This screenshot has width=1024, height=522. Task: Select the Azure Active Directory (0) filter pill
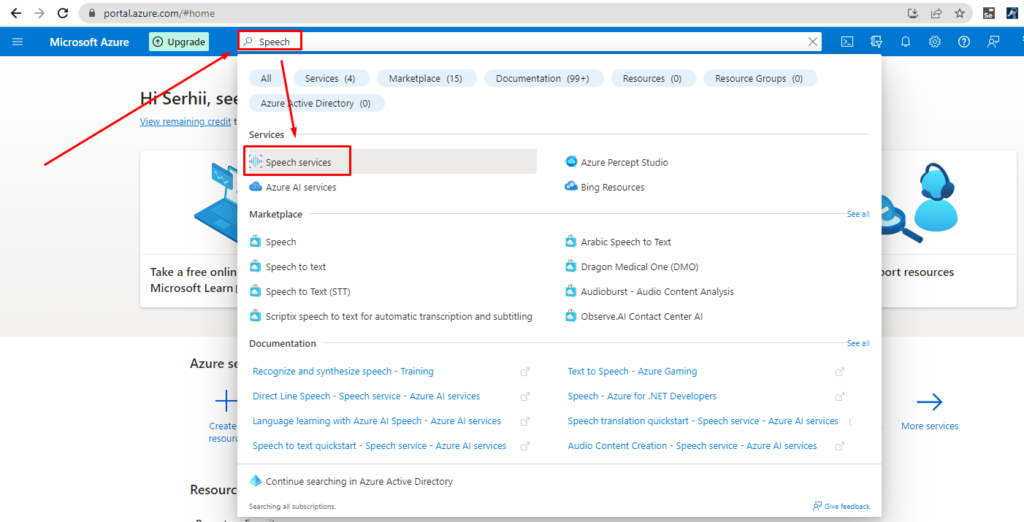[316, 103]
